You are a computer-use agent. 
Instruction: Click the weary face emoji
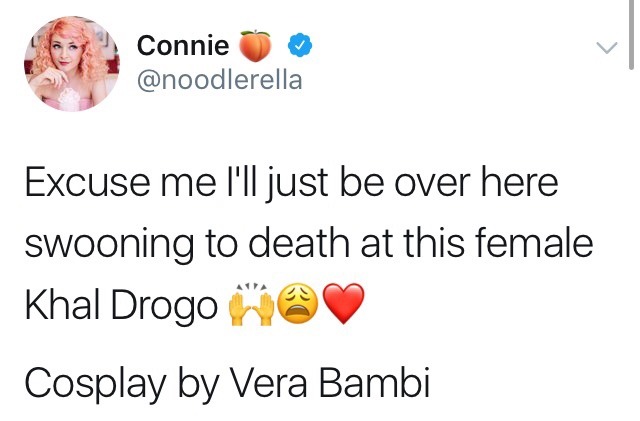pyautogui.click(x=300, y=306)
